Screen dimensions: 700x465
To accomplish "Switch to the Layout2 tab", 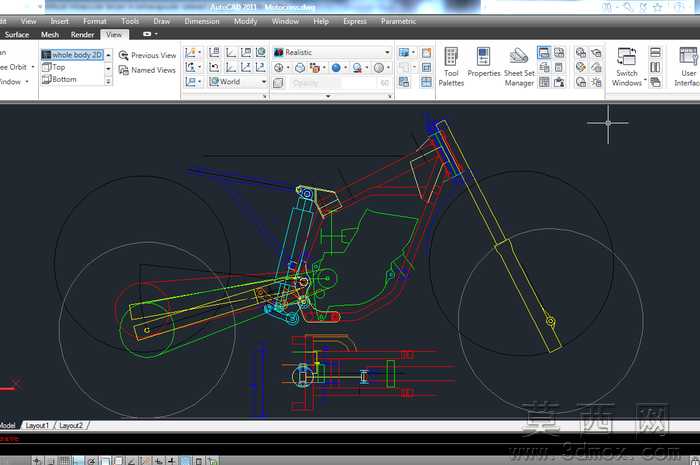I will tap(71, 425).
